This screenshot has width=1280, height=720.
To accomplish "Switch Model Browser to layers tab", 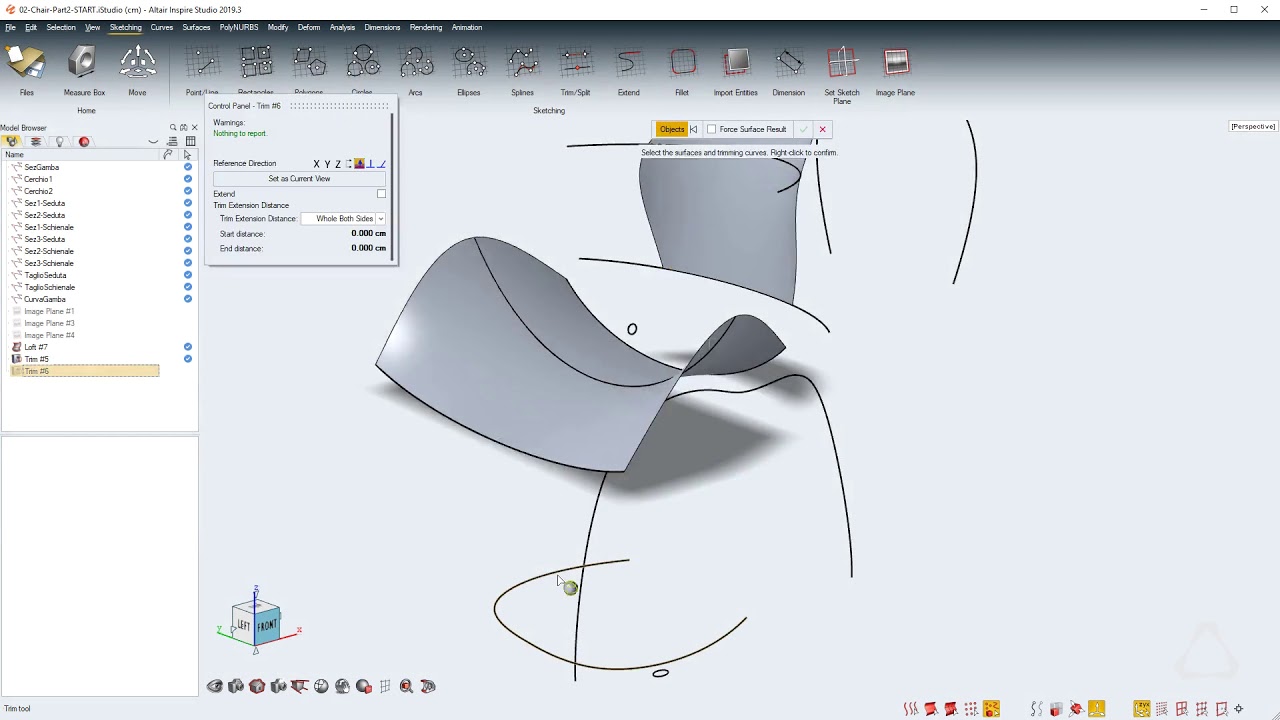I will 36,142.
